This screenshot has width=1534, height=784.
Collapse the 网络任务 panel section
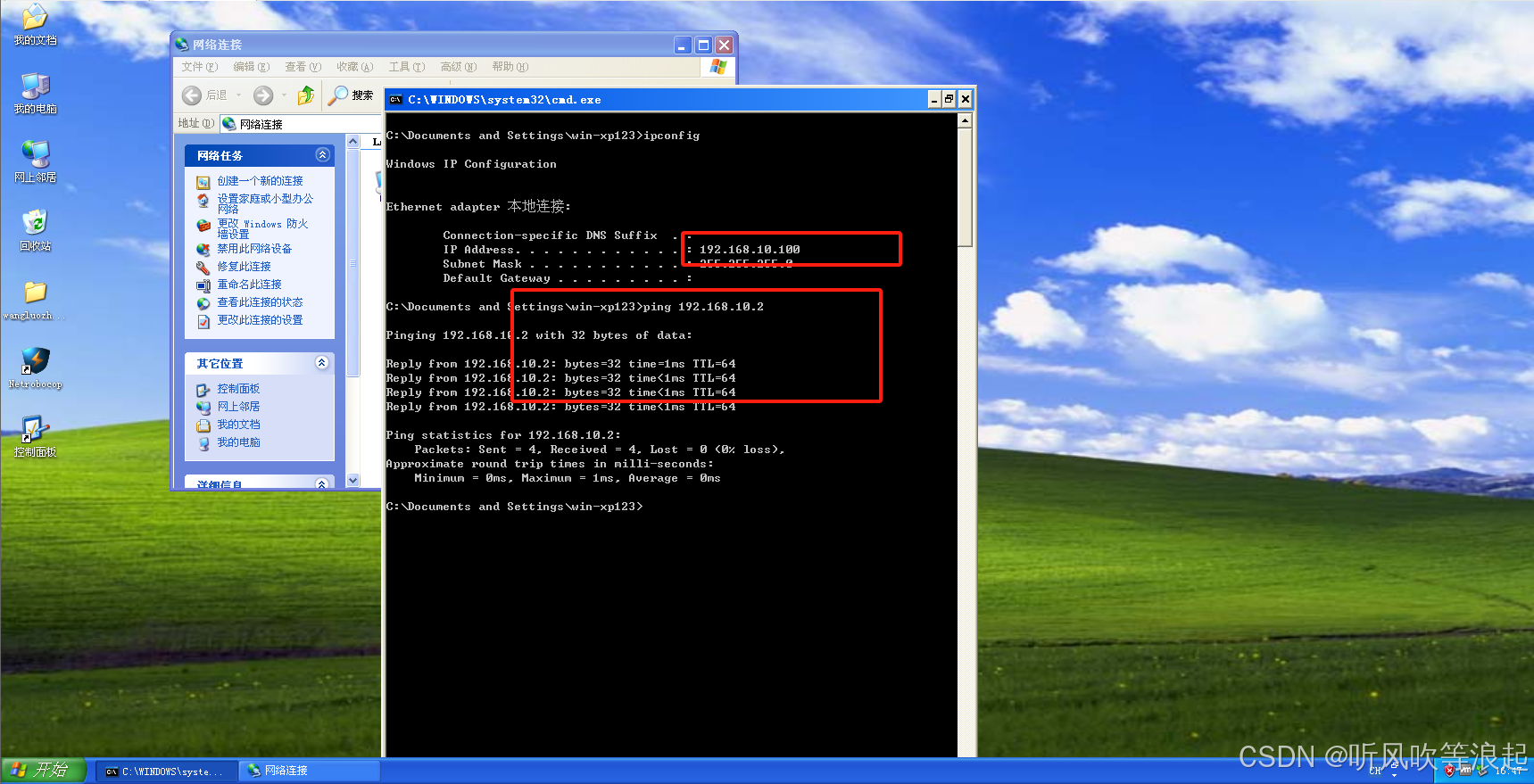(322, 155)
